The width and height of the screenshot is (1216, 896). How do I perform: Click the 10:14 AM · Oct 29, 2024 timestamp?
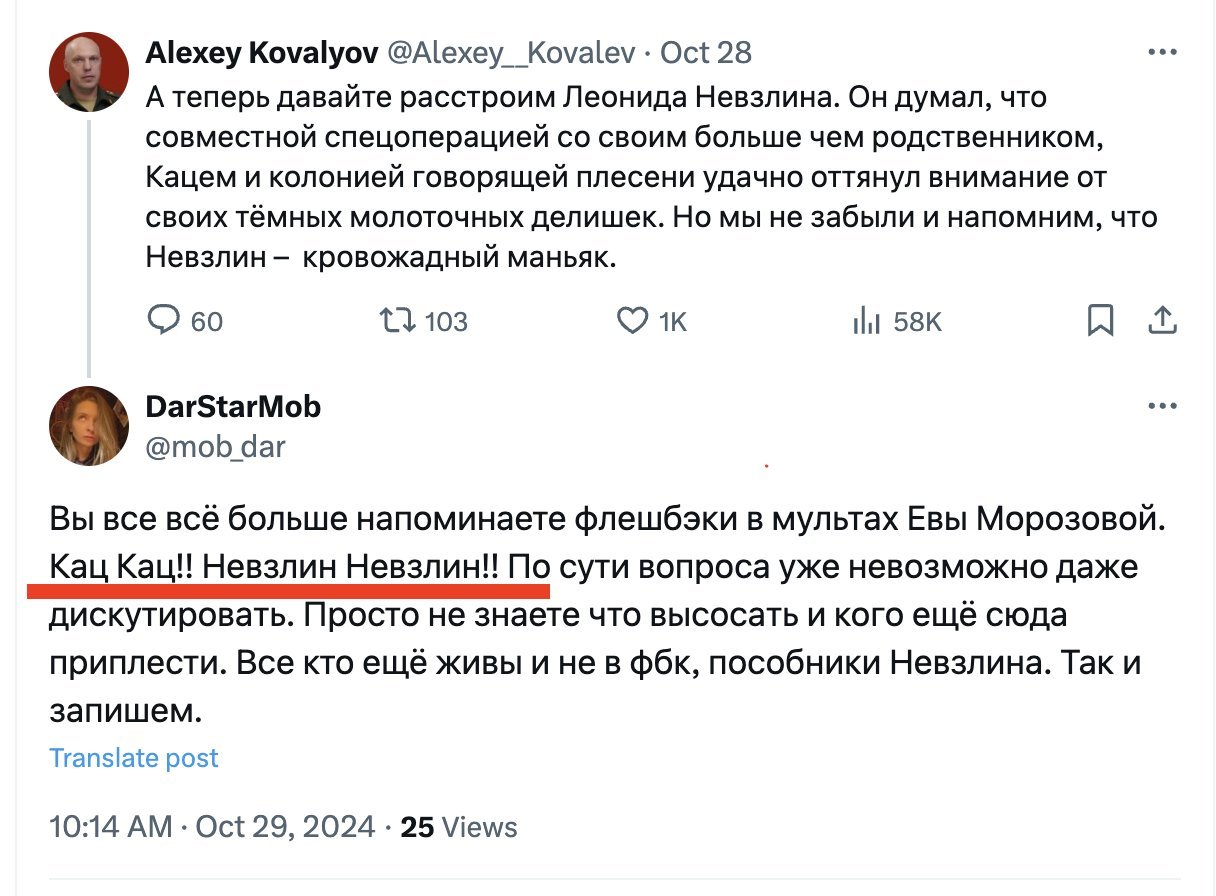(212, 828)
